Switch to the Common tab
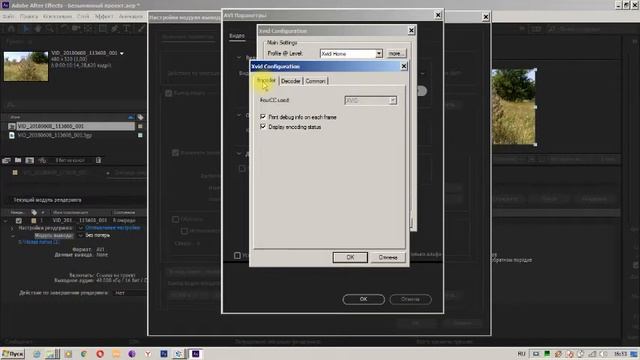The image size is (640, 360). coord(316,81)
